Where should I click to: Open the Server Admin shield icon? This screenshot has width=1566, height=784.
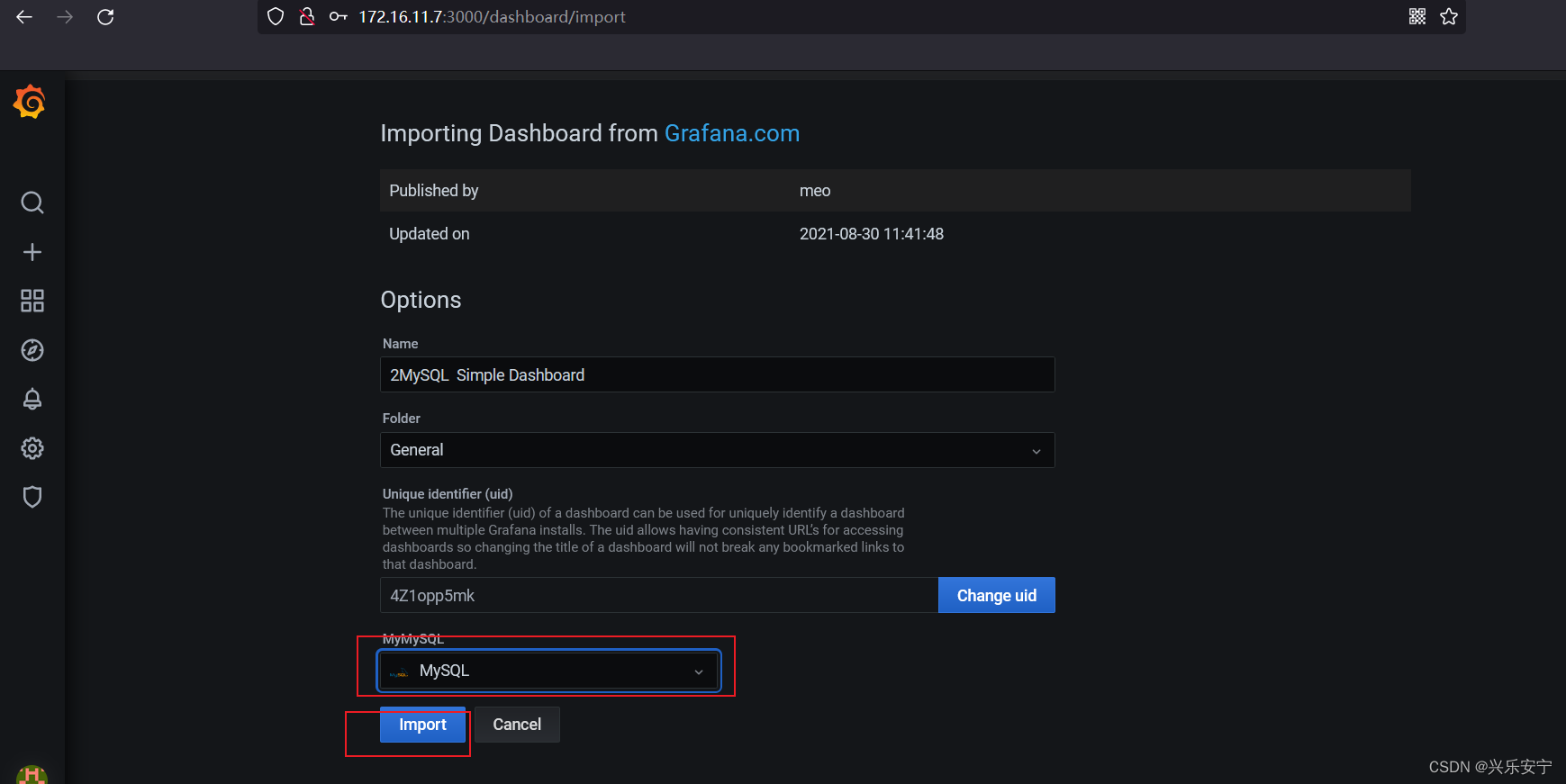pyautogui.click(x=32, y=497)
